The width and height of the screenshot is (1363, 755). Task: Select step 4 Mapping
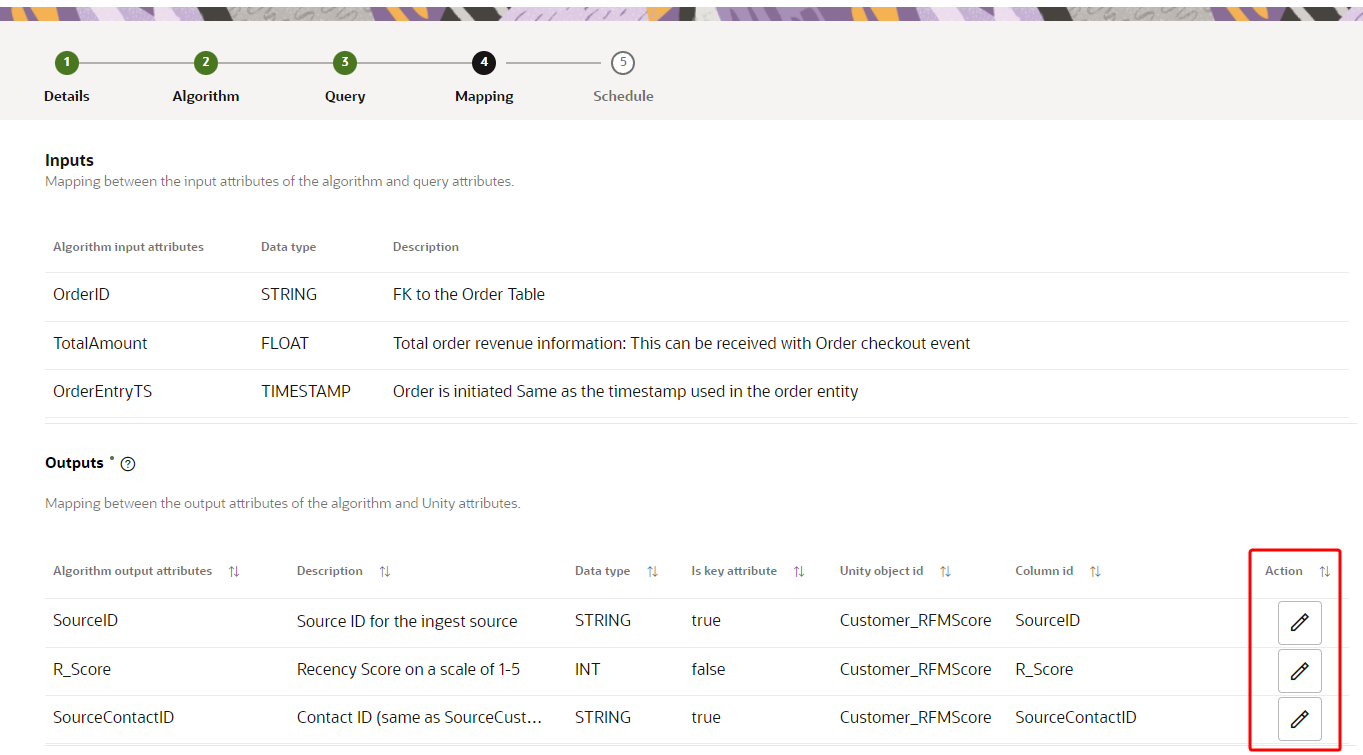click(x=484, y=62)
